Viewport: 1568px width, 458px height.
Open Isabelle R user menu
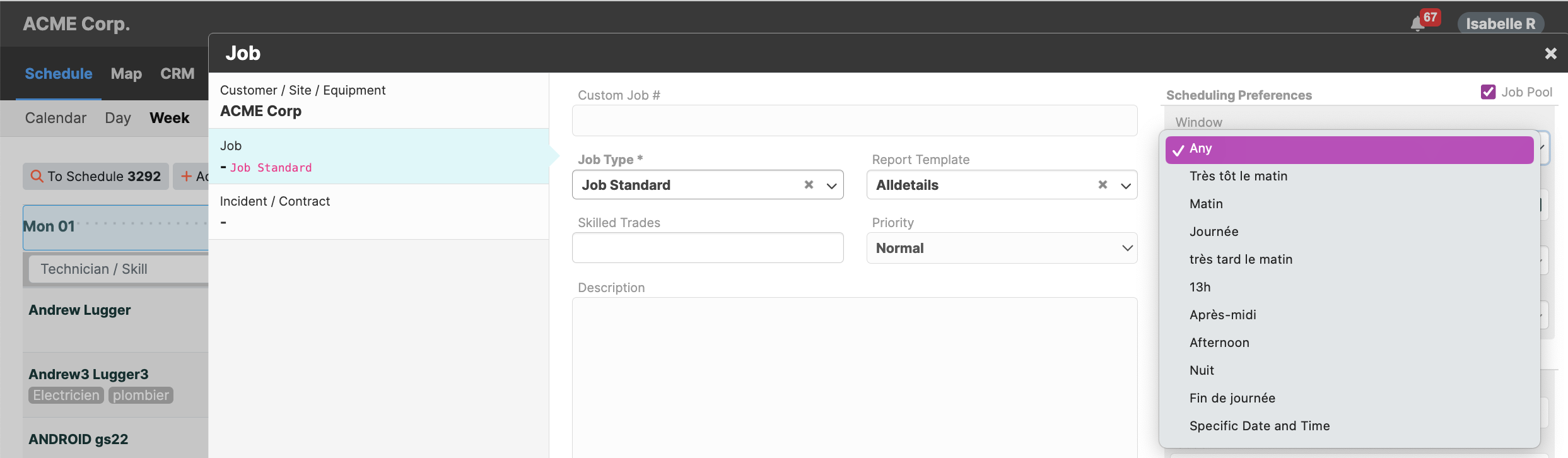click(x=1500, y=24)
